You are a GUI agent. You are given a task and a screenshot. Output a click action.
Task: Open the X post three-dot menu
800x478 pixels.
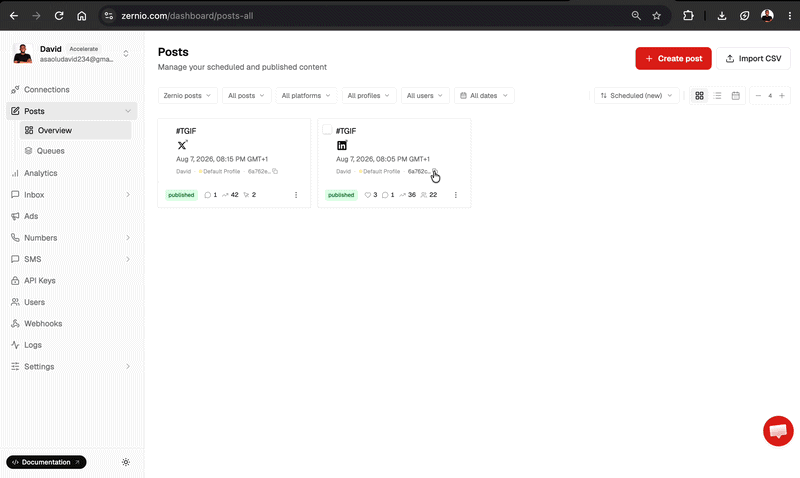coord(296,195)
